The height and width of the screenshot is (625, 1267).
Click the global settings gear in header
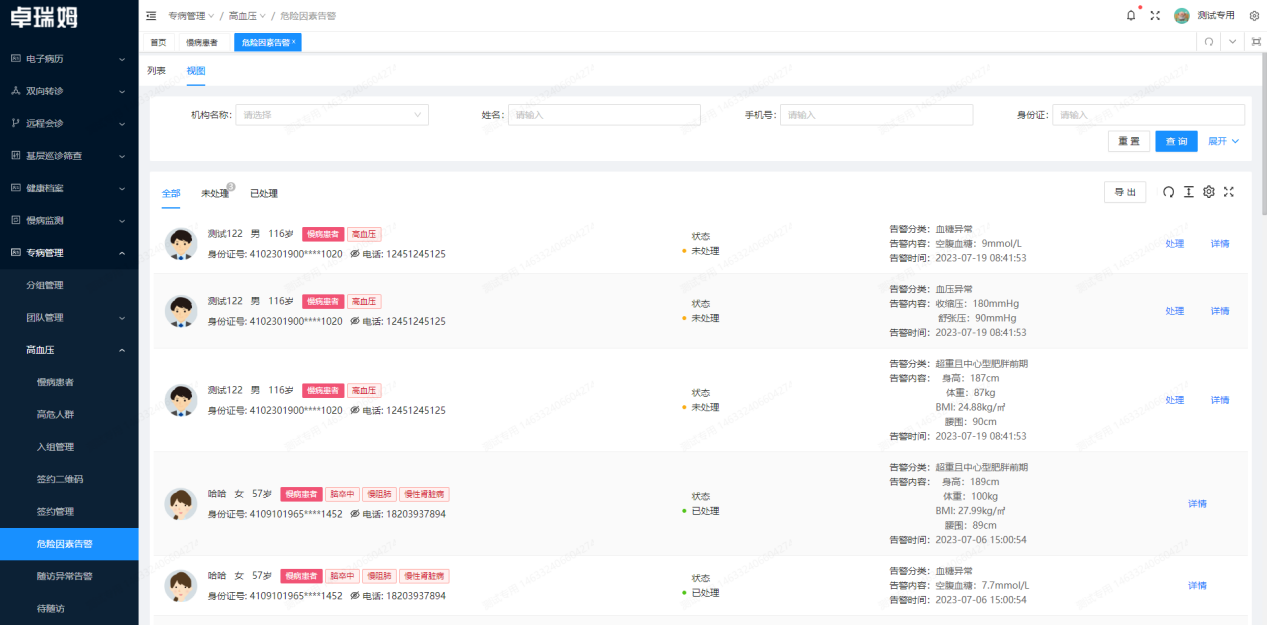[1254, 15]
